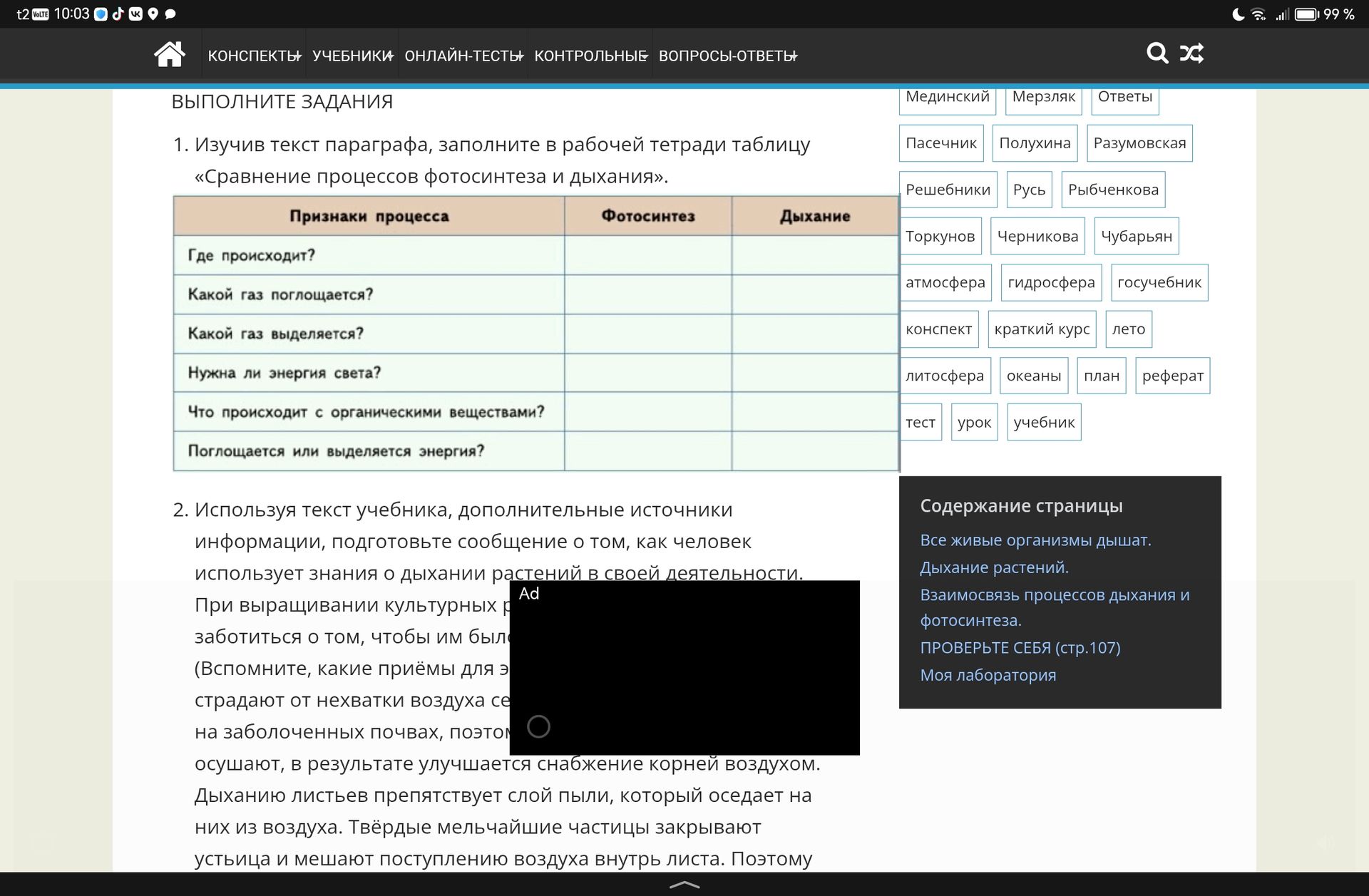Open the атмосфера tag
Viewport: 1369px width, 896px height.
click(x=945, y=282)
